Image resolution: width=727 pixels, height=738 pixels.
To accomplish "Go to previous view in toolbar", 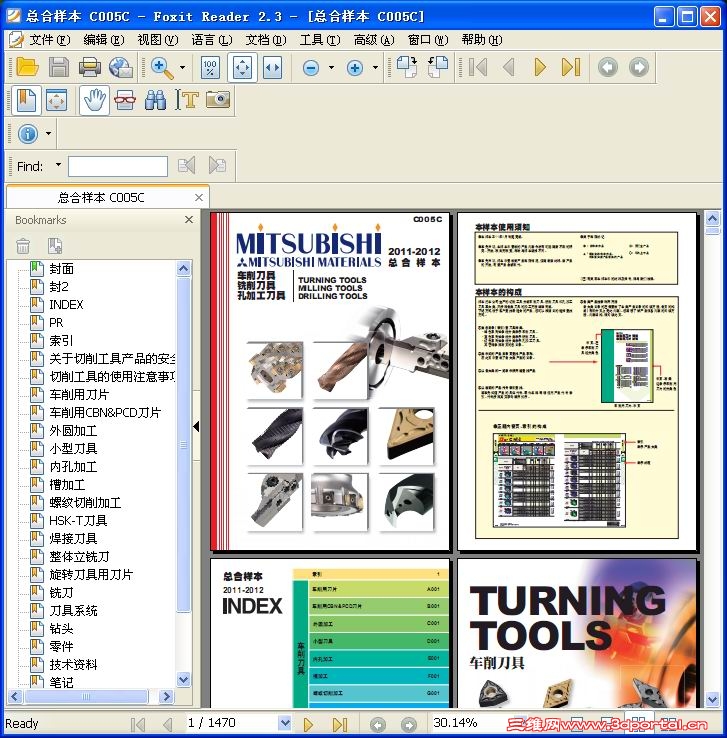I will point(608,67).
